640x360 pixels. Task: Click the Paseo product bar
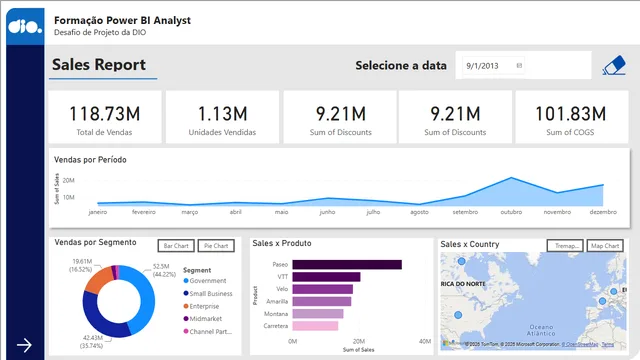(347, 264)
